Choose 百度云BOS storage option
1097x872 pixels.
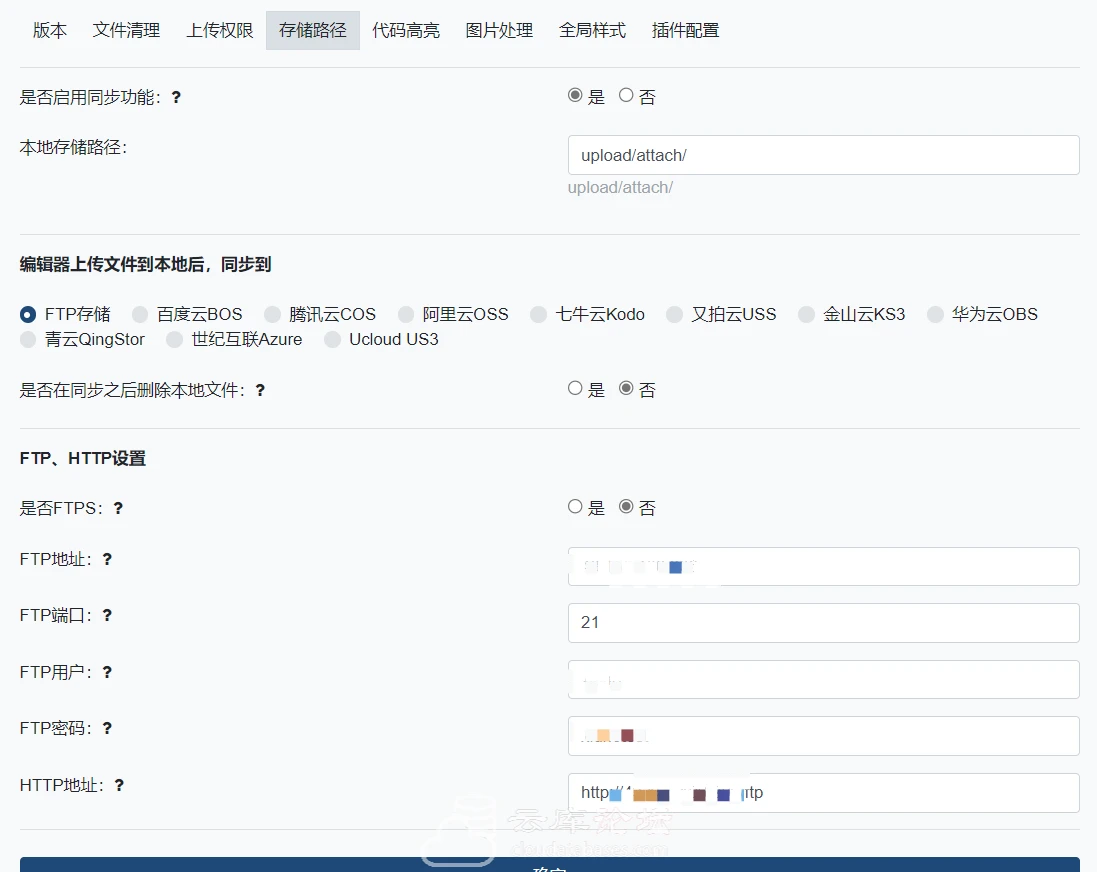140,315
